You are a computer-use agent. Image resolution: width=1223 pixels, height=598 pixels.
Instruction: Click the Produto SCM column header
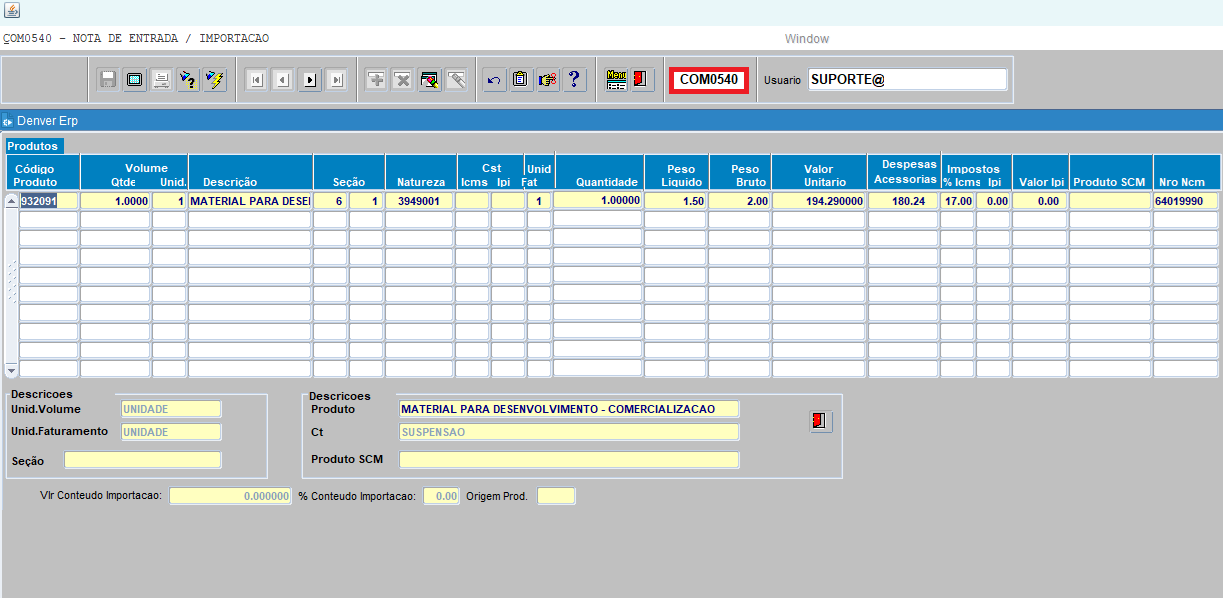coord(1110,182)
